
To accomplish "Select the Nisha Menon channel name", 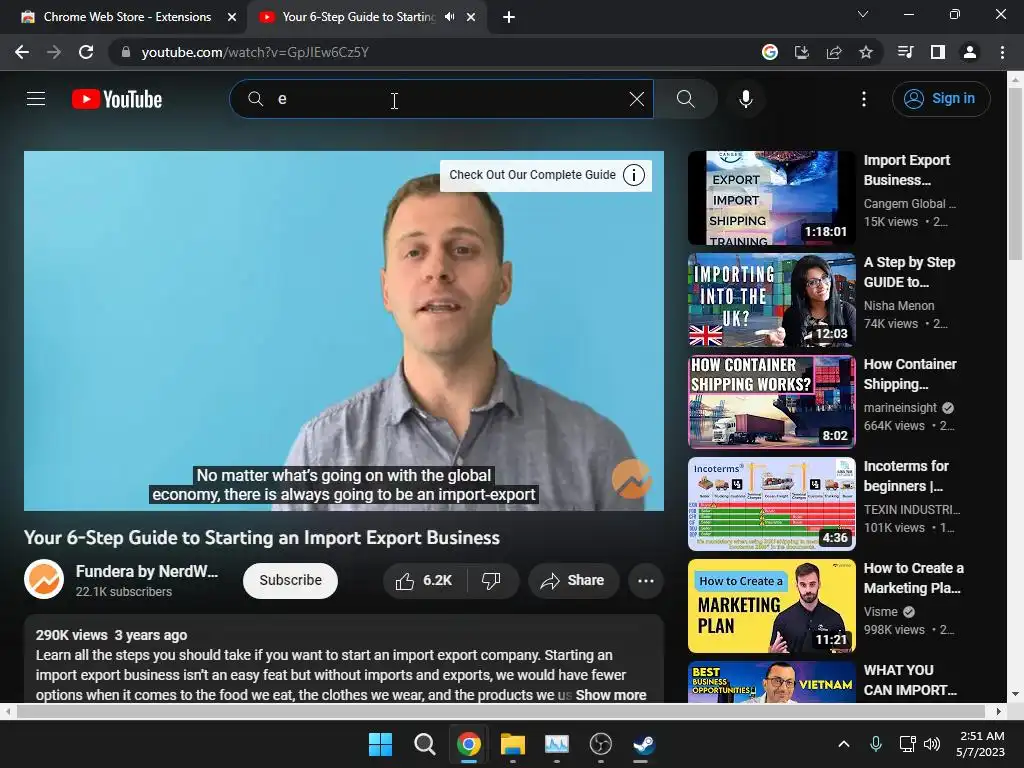I will point(899,306).
